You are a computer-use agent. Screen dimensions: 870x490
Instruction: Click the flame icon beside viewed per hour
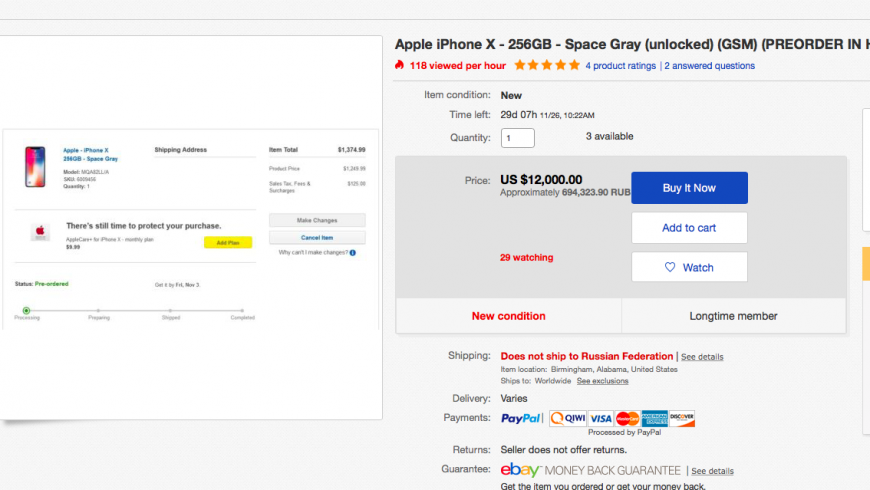tap(399, 65)
